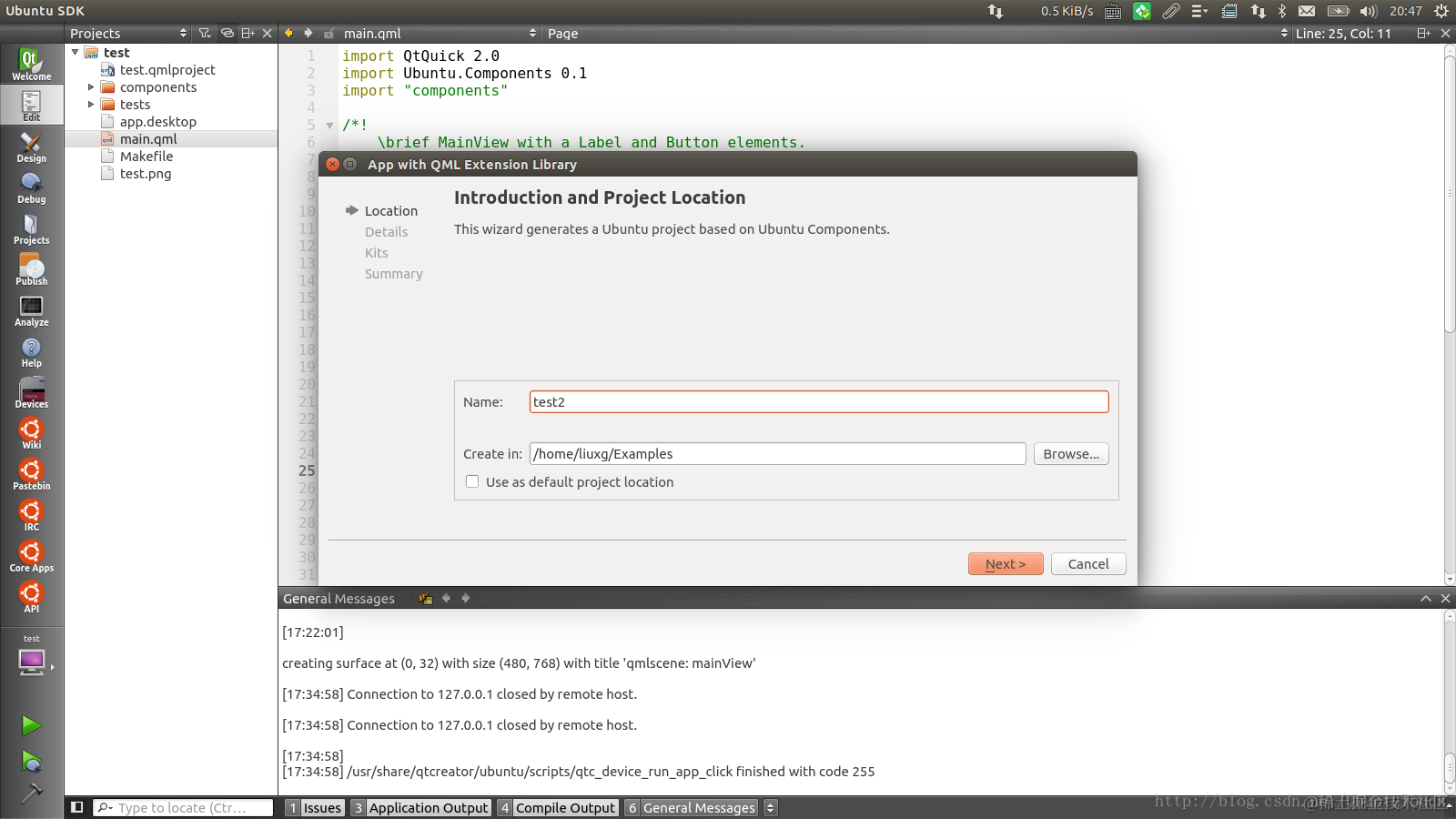This screenshot has width=1456, height=819.
Task: Go to next item in General Messages
Action: 466,598
